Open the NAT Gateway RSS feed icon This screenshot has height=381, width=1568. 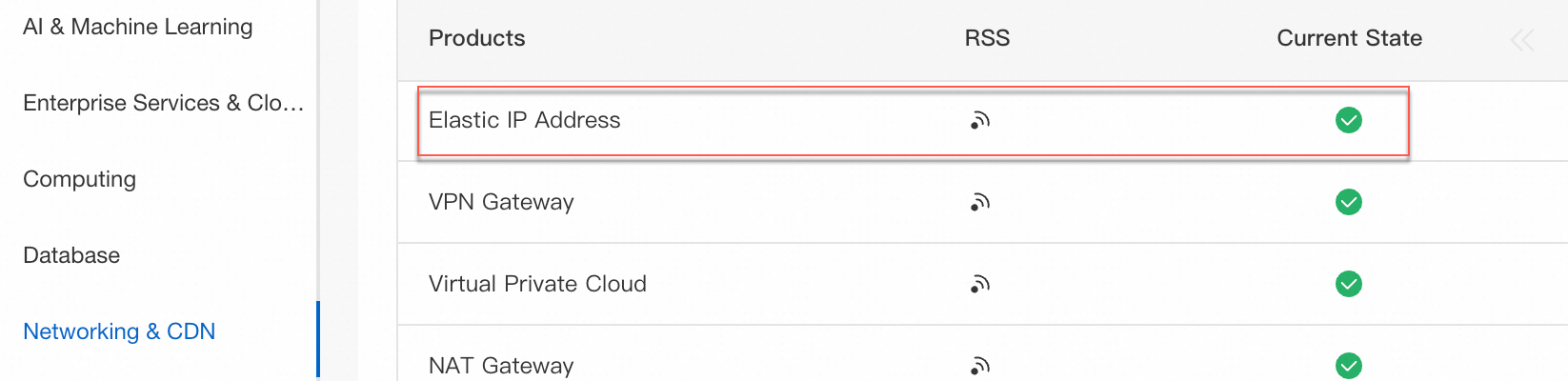coord(980,366)
